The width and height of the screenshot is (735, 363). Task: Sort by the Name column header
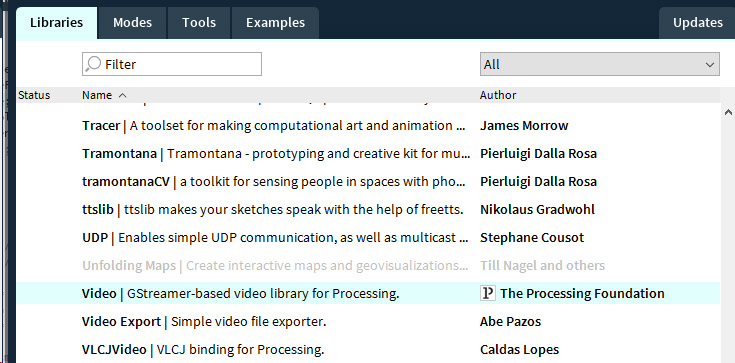click(x=97, y=95)
